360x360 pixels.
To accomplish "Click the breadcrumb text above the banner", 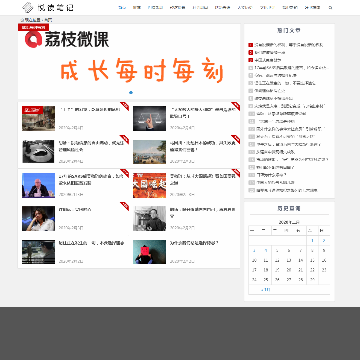I will pos(36,20).
